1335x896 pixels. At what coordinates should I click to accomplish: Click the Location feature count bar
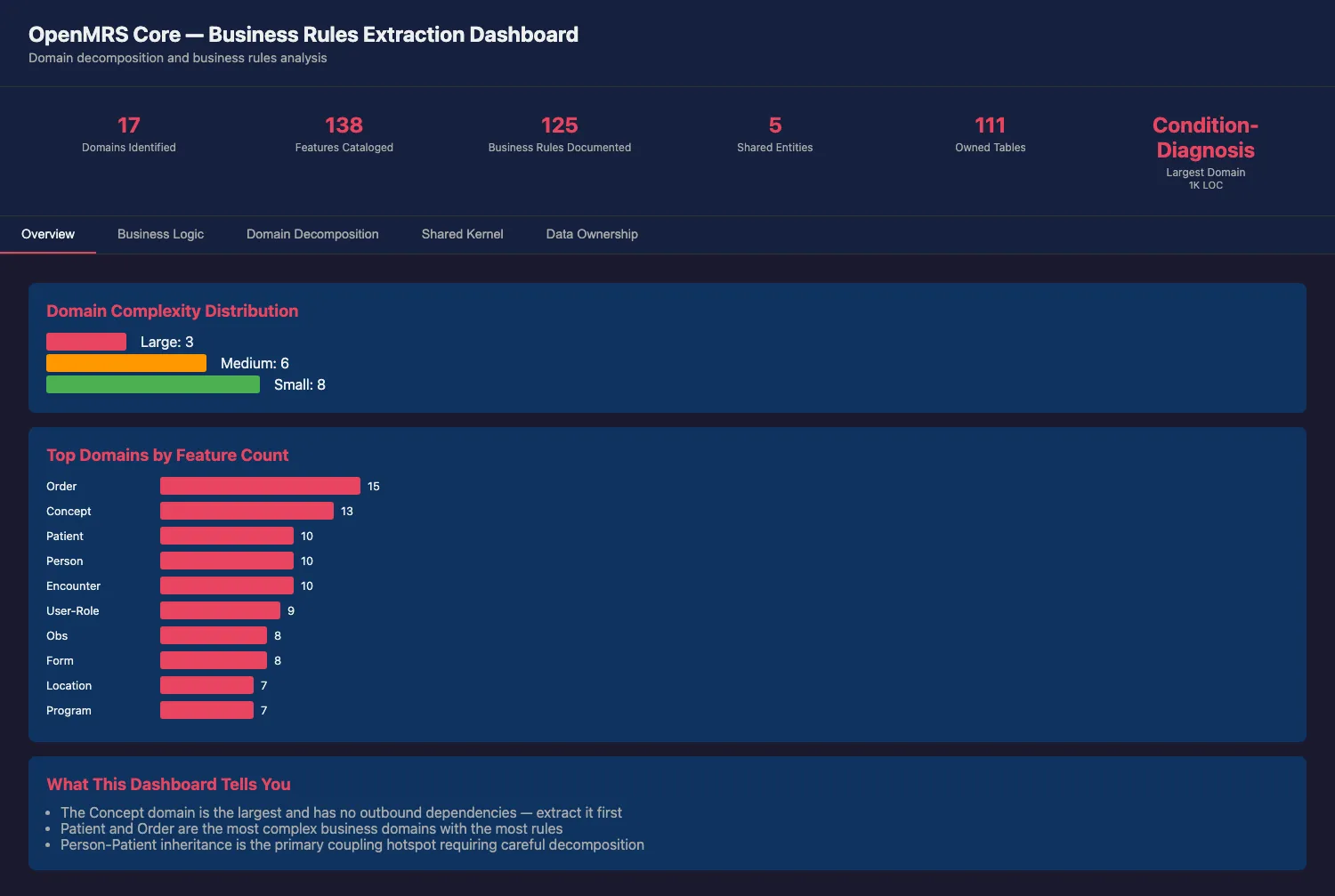[206, 685]
